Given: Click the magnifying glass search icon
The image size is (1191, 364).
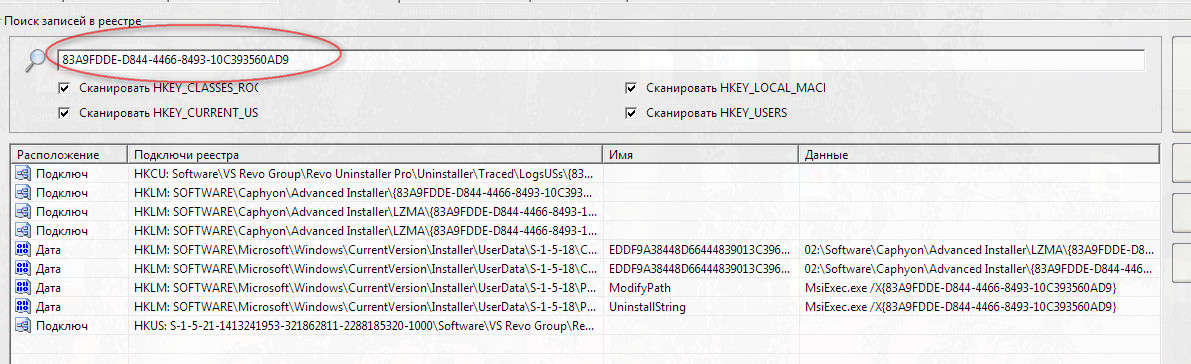Looking at the screenshot, I should pos(36,60).
